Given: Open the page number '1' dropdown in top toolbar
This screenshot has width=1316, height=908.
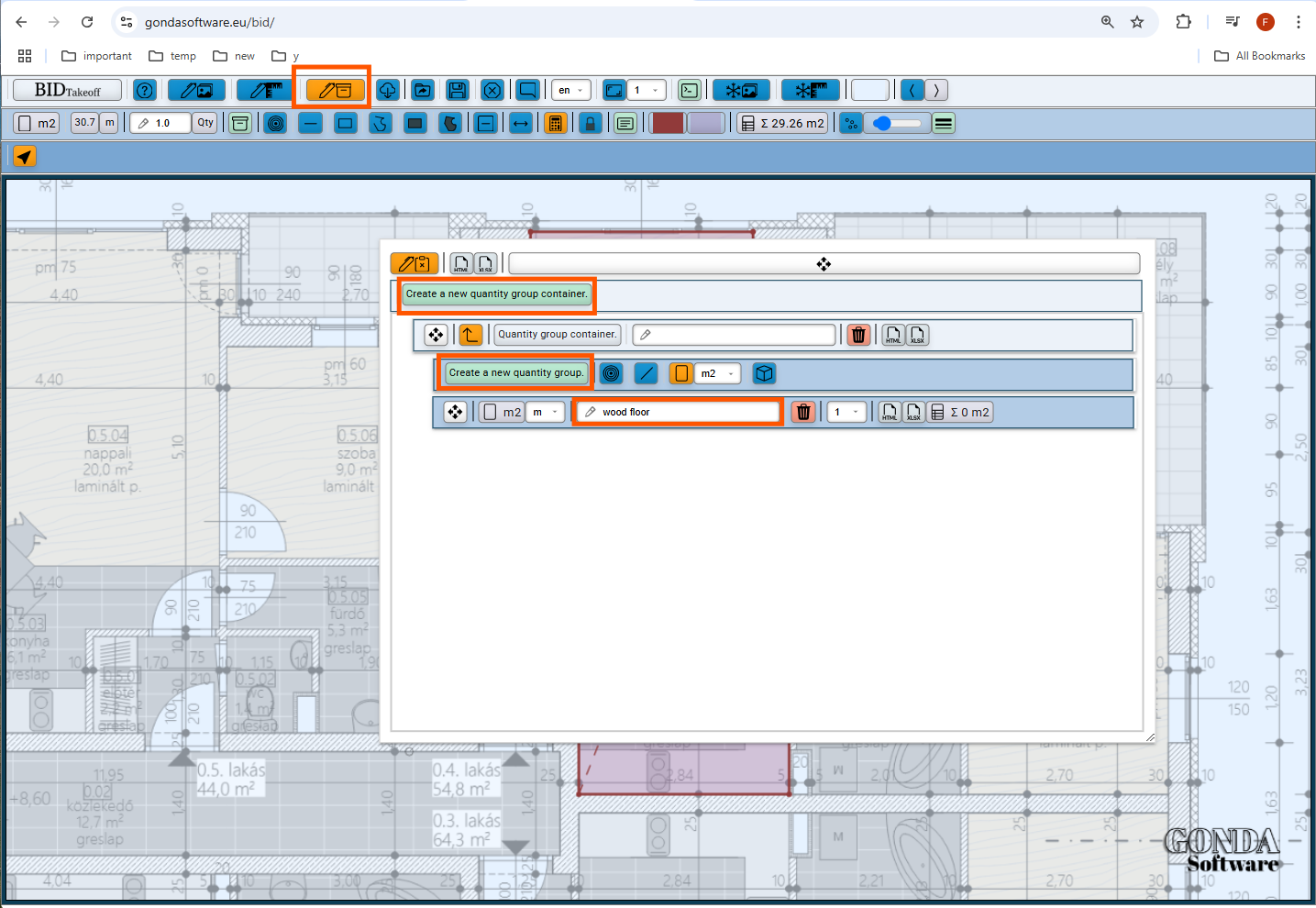Looking at the screenshot, I should pos(646,90).
